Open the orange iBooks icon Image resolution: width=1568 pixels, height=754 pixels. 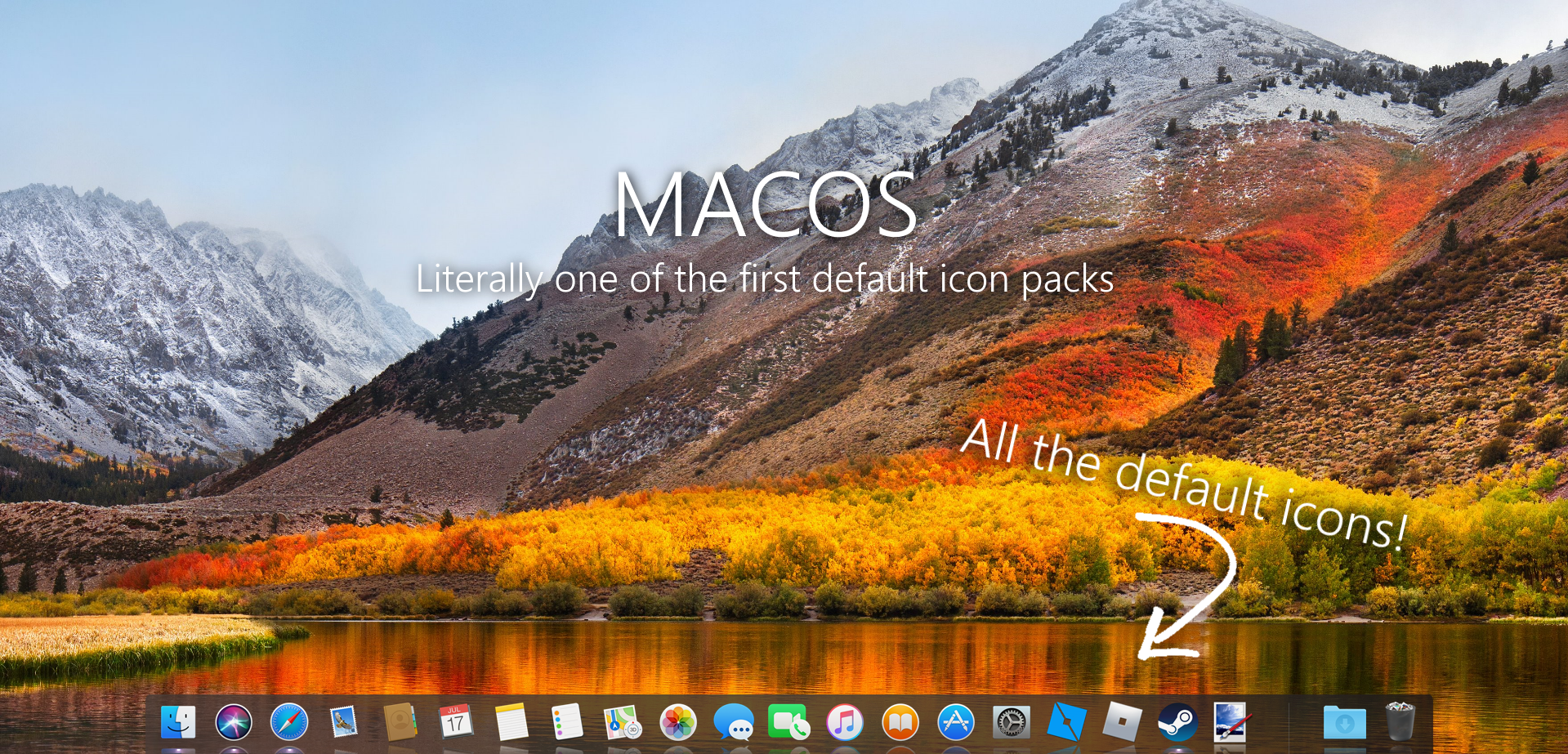pos(900,722)
